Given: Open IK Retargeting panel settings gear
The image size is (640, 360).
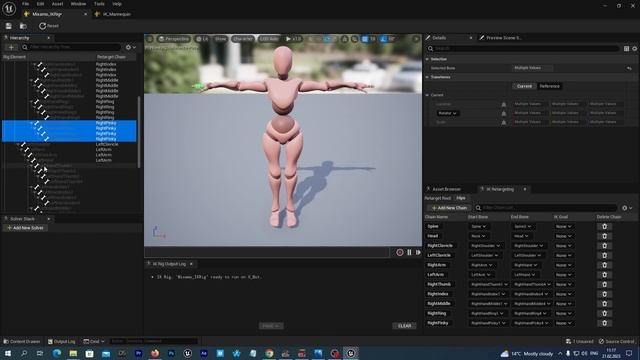Looking at the screenshot, I should 627,208.
